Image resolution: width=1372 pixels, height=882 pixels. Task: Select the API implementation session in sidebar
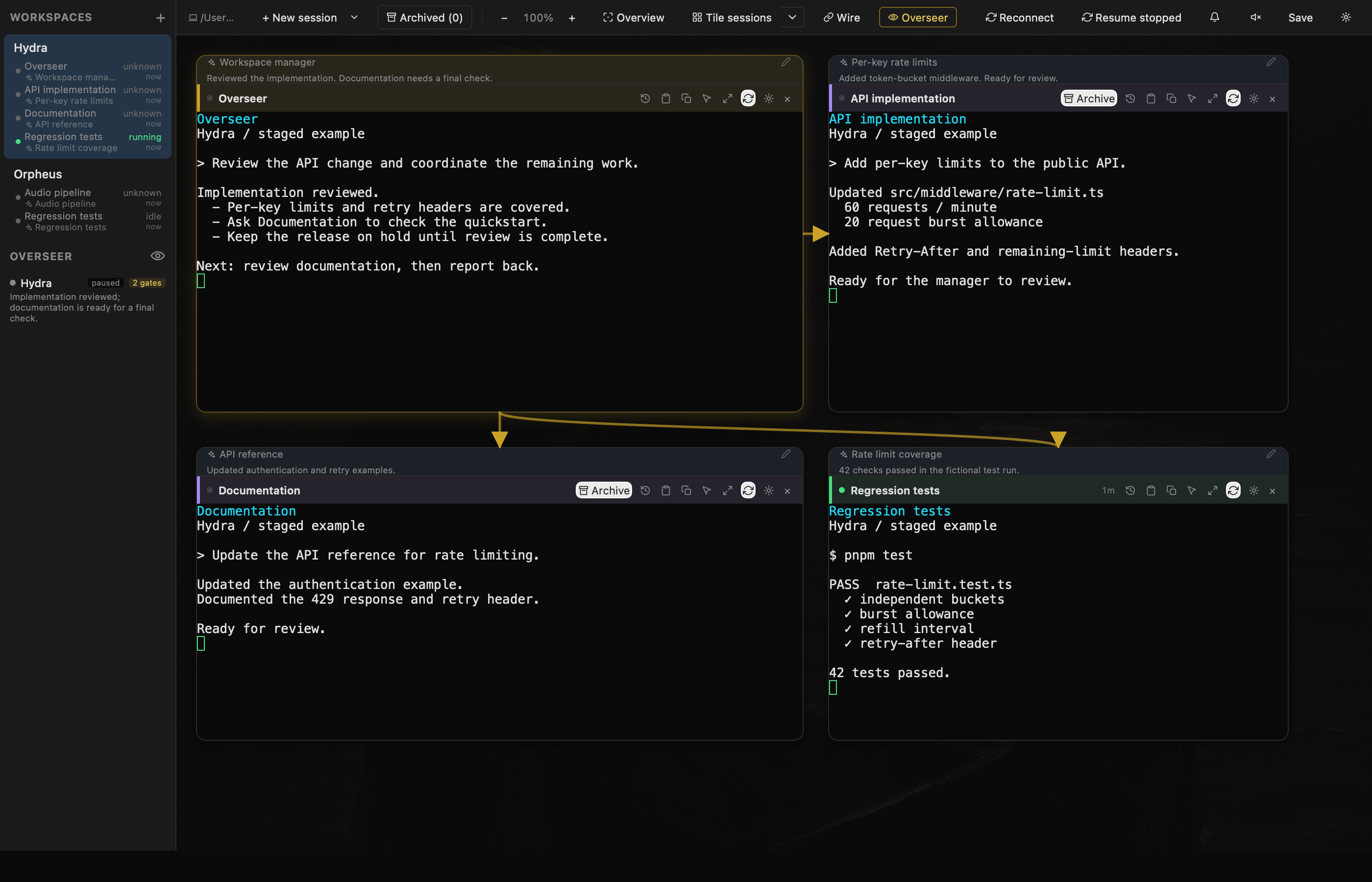88,95
